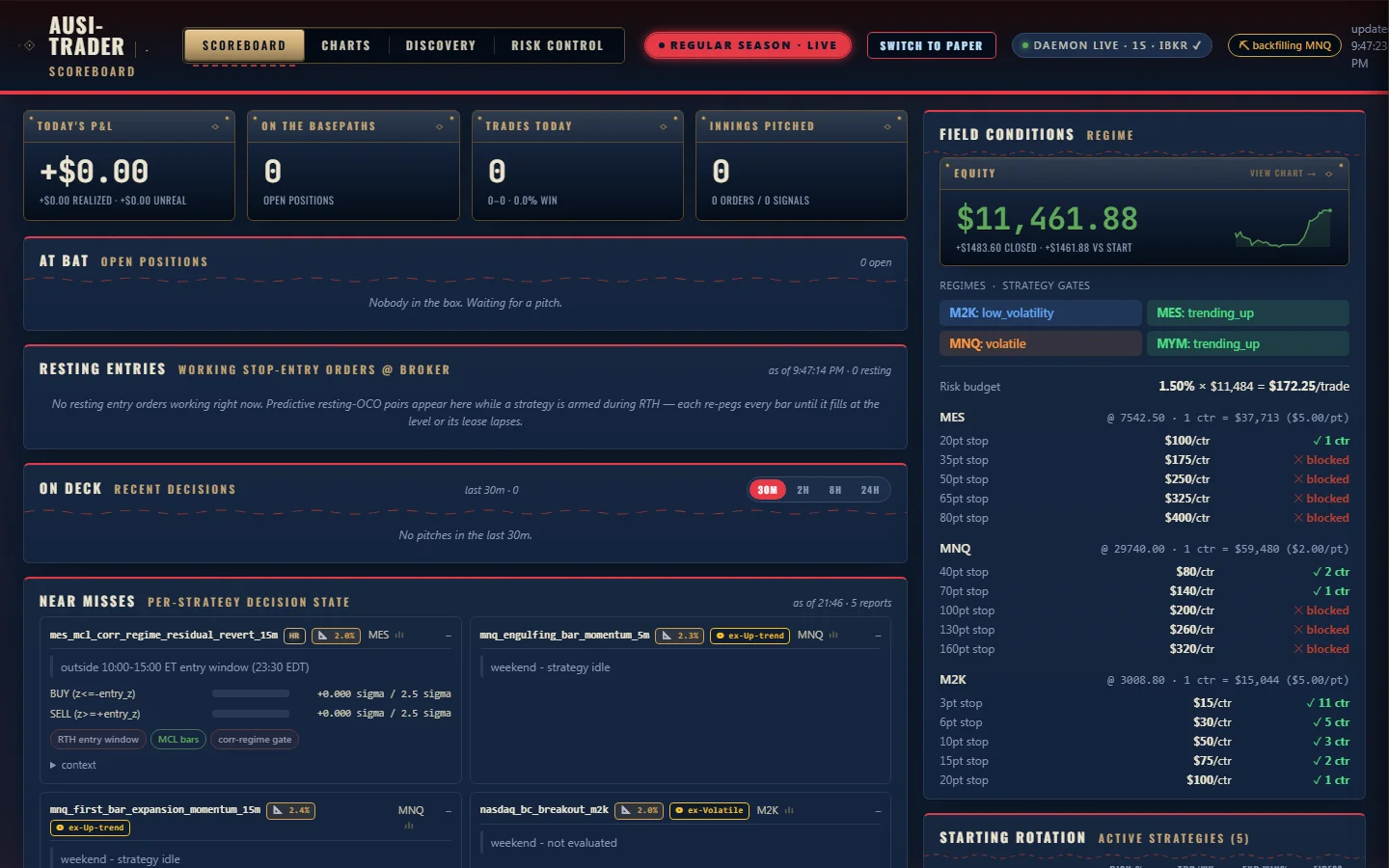This screenshot has height=868, width=1389.
Task: Click the SELL sigma progress bar
Action: click(x=251, y=714)
